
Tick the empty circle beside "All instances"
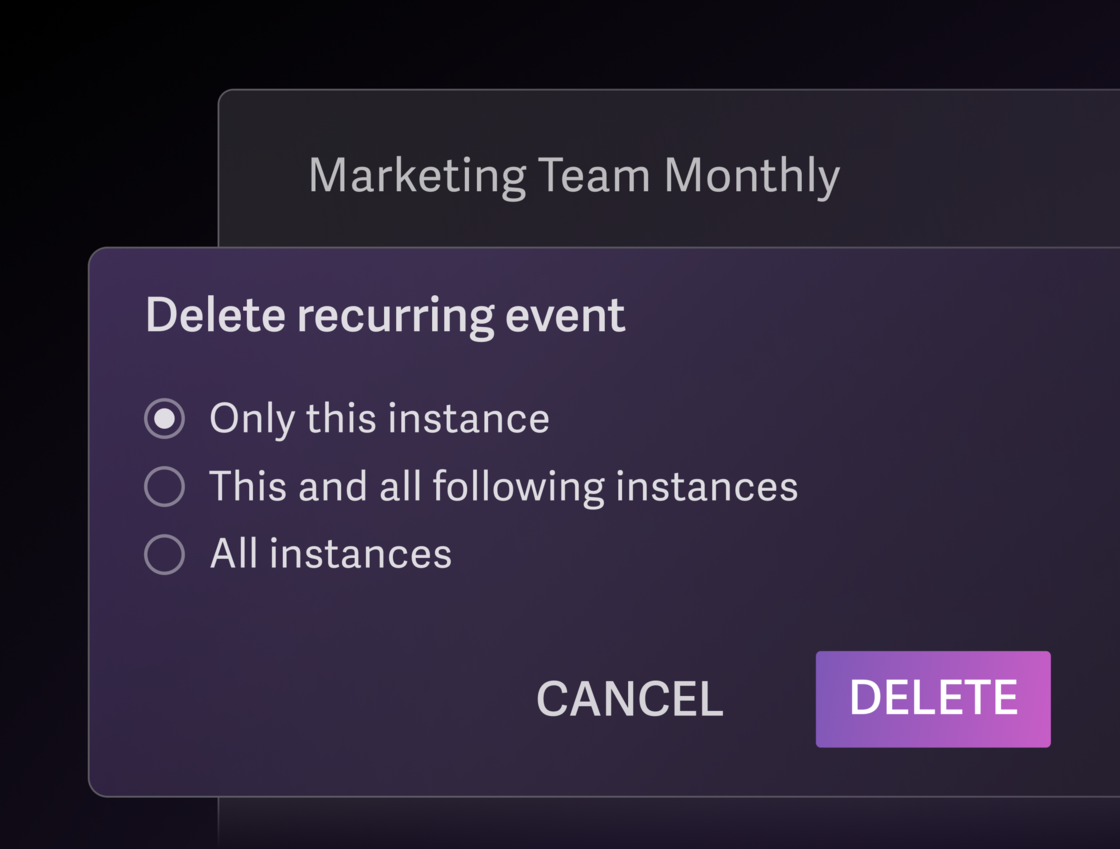(165, 554)
